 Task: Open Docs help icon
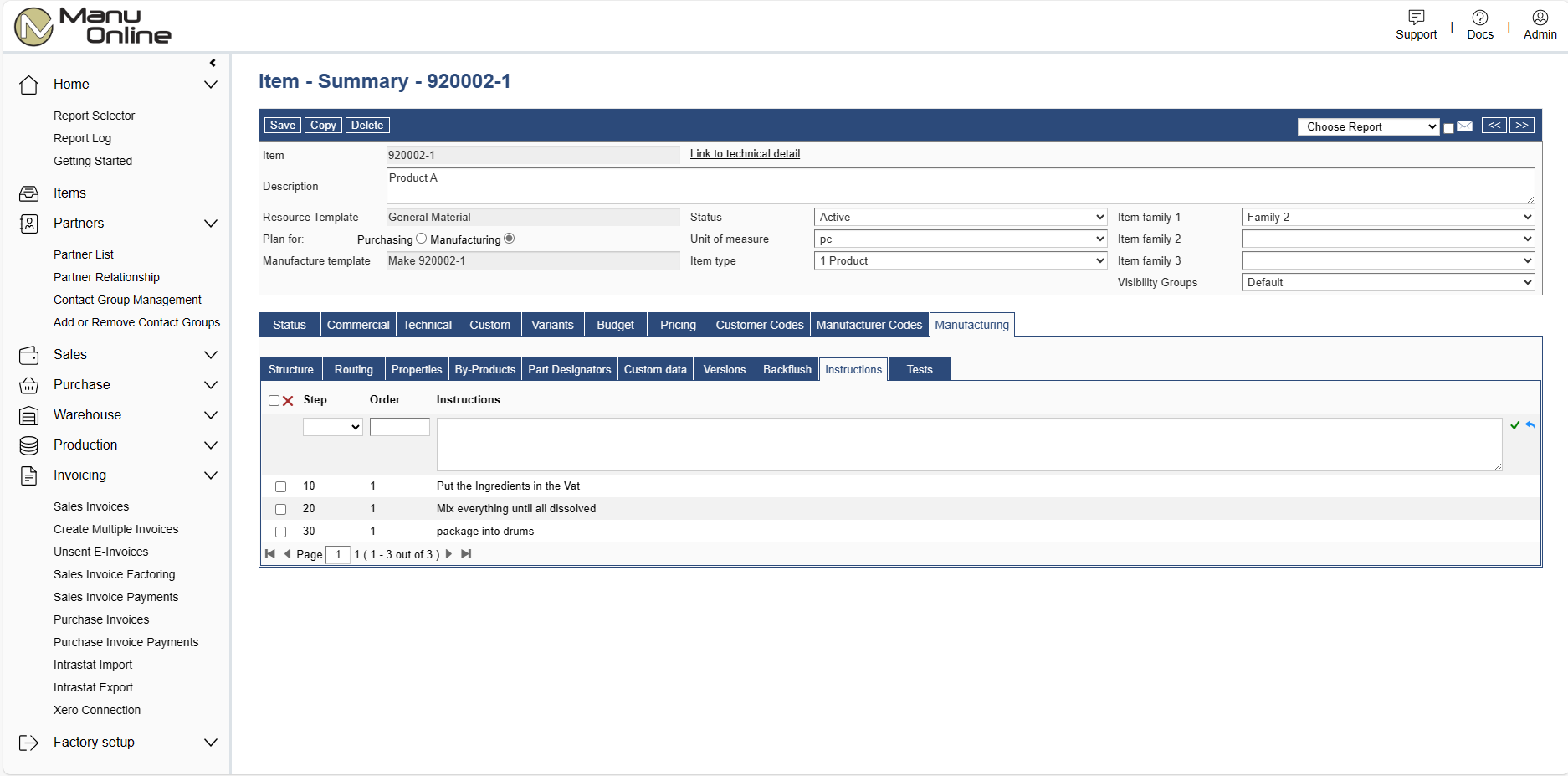1479,18
